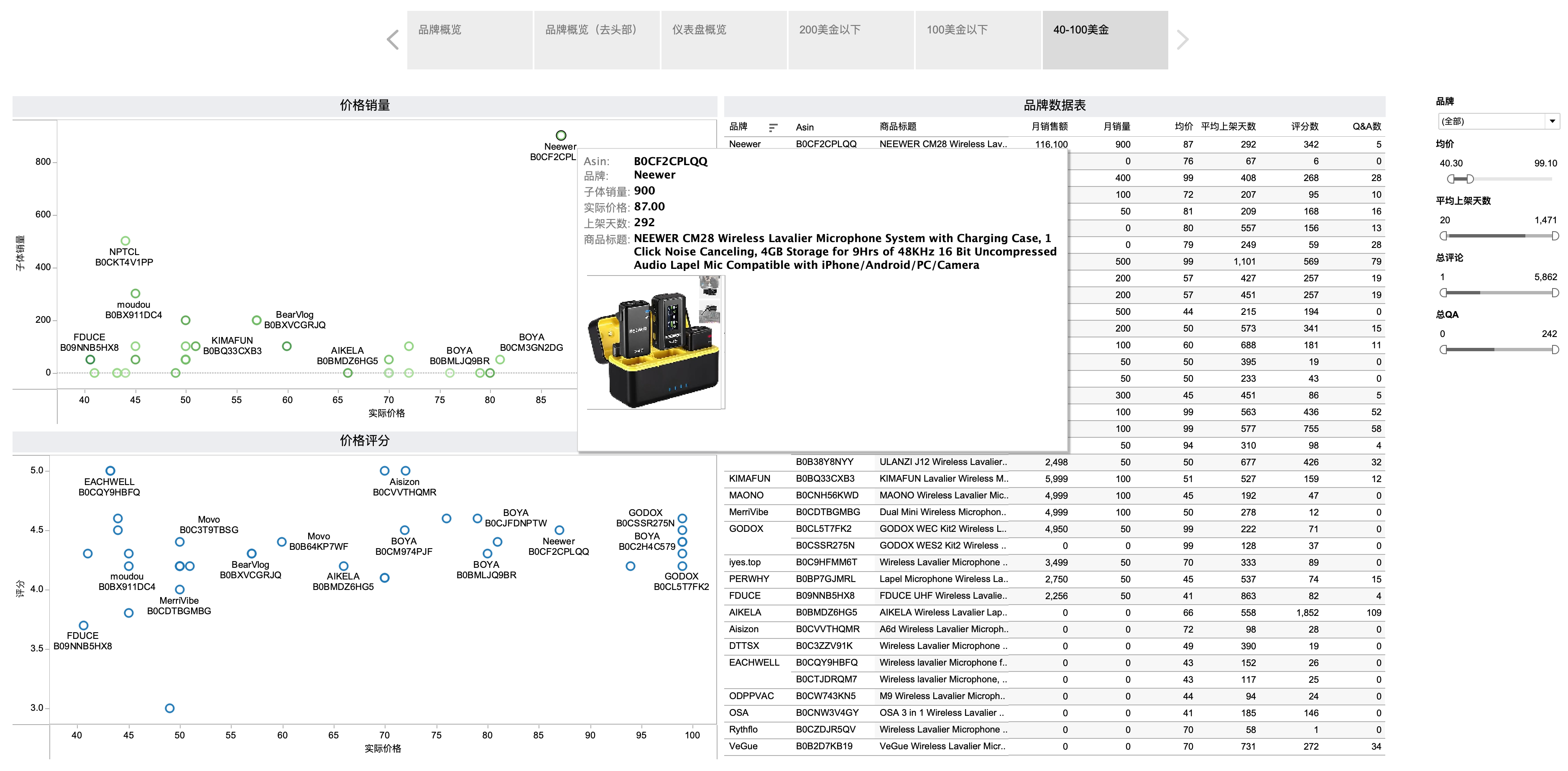
Task: Click the Asin column header in 品牌数据表
Action: click(804, 127)
